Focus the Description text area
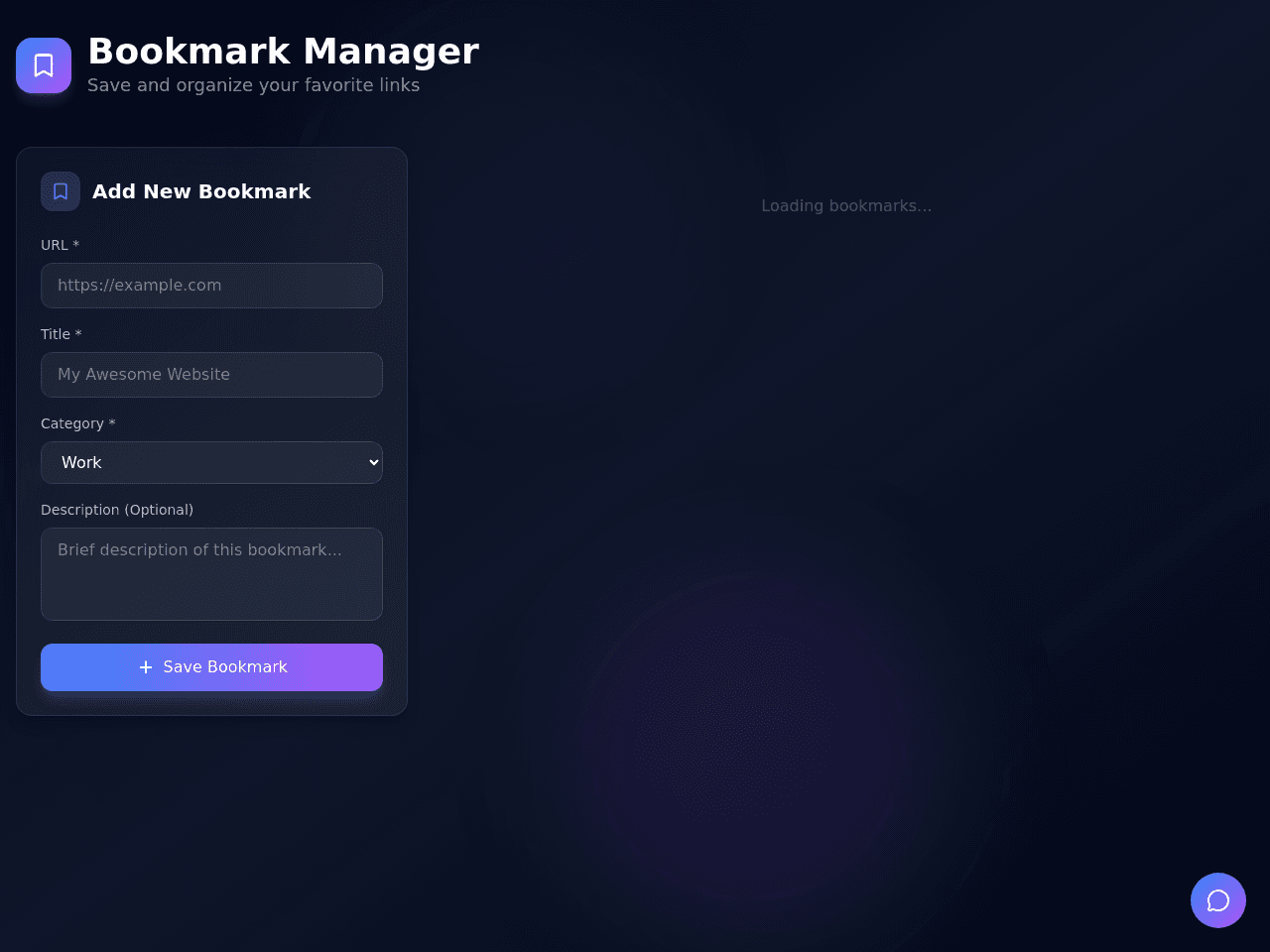1270x952 pixels. tap(211, 574)
